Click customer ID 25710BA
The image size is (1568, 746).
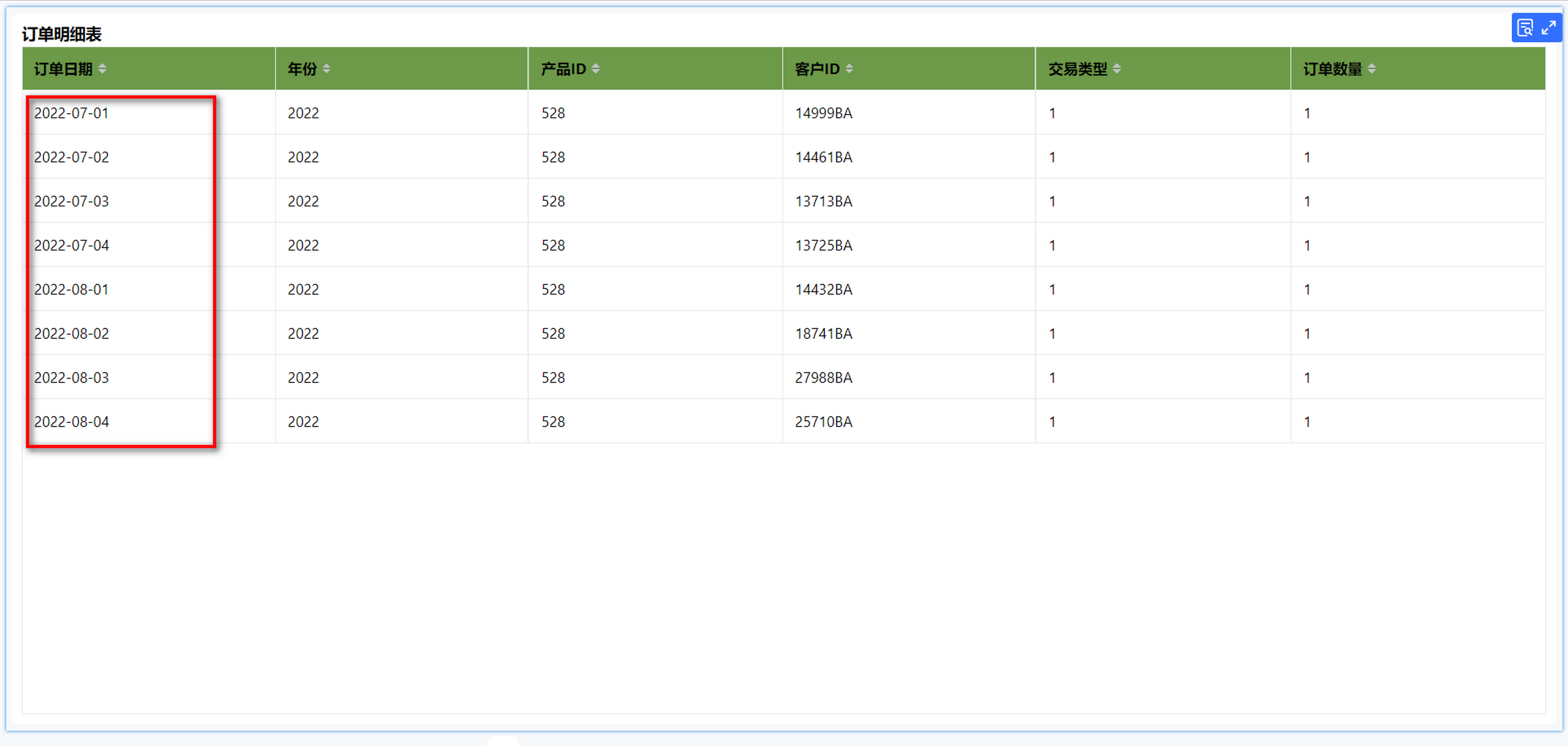pos(824,422)
